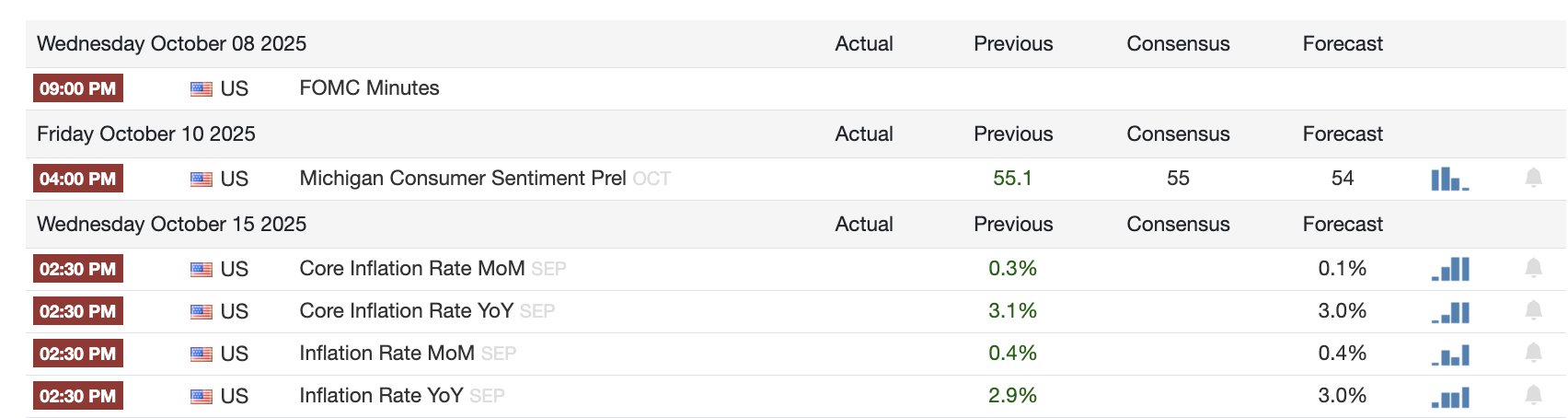The height and width of the screenshot is (418, 1568).
Task: Open Core Inflation Rate MoM event
Action: click(x=411, y=269)
